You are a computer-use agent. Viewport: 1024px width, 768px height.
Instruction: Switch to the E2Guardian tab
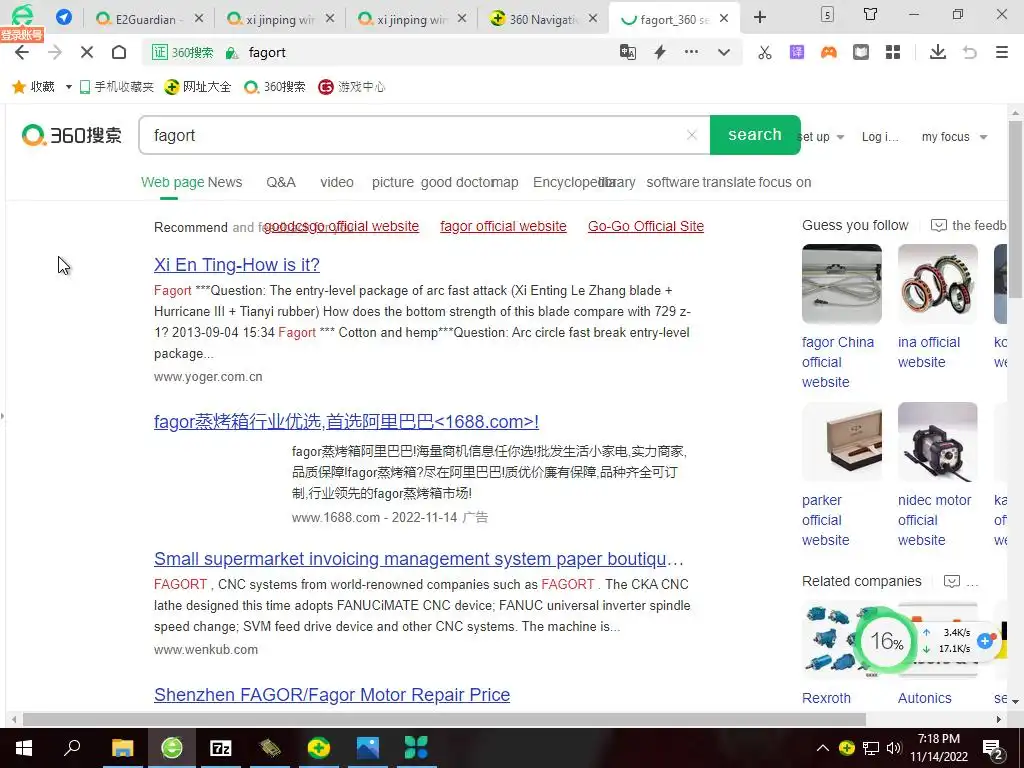click(146, 20)
